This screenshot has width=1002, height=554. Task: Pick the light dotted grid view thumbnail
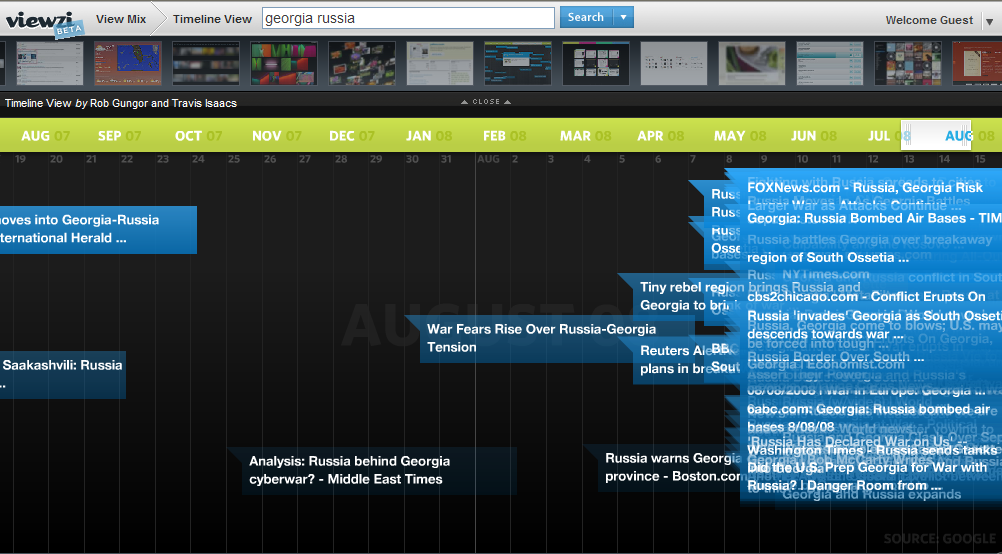tap(674, 63)
